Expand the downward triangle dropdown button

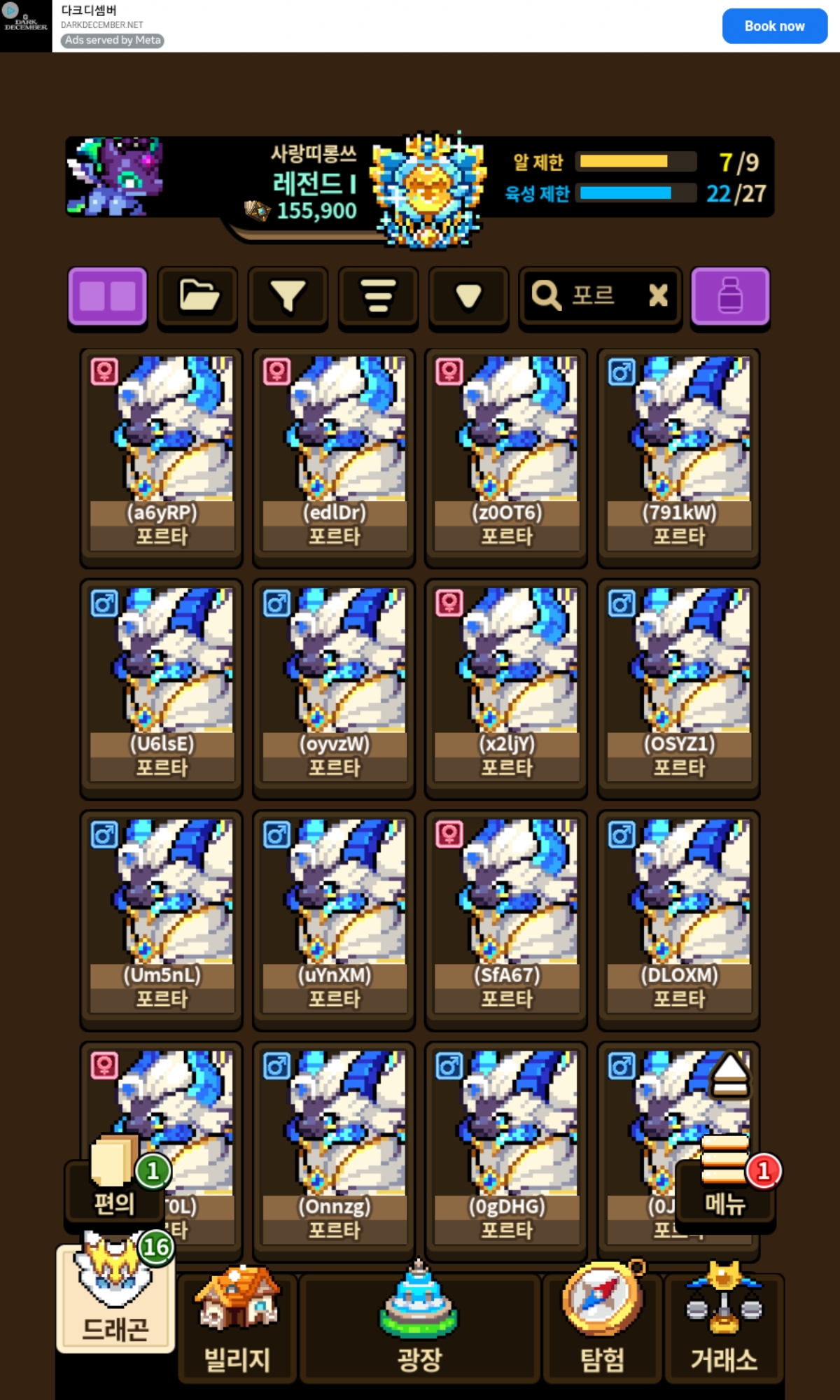[x=468, y=296]
